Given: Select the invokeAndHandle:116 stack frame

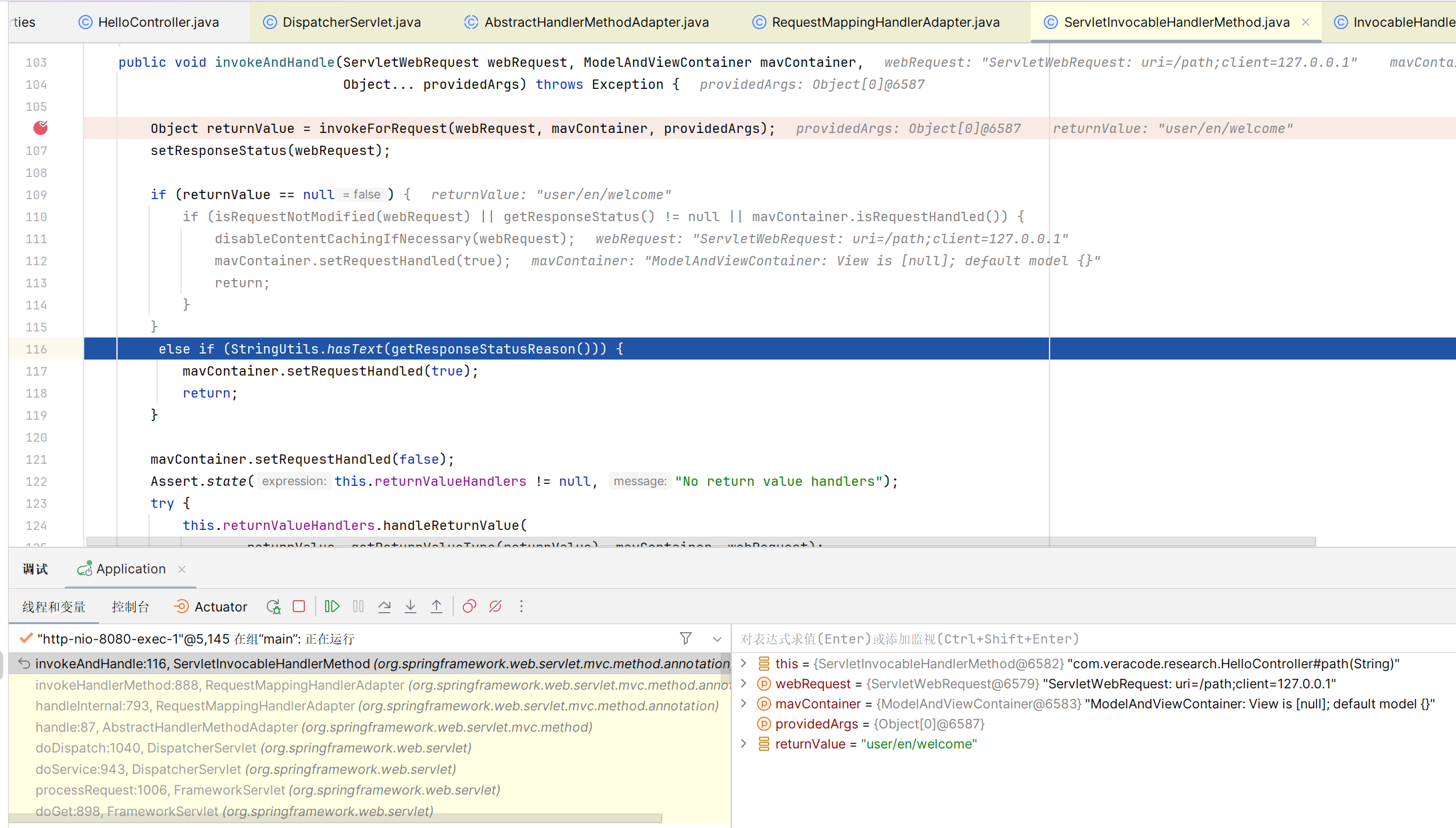Looking at the screenshot, I should [370, 664].
